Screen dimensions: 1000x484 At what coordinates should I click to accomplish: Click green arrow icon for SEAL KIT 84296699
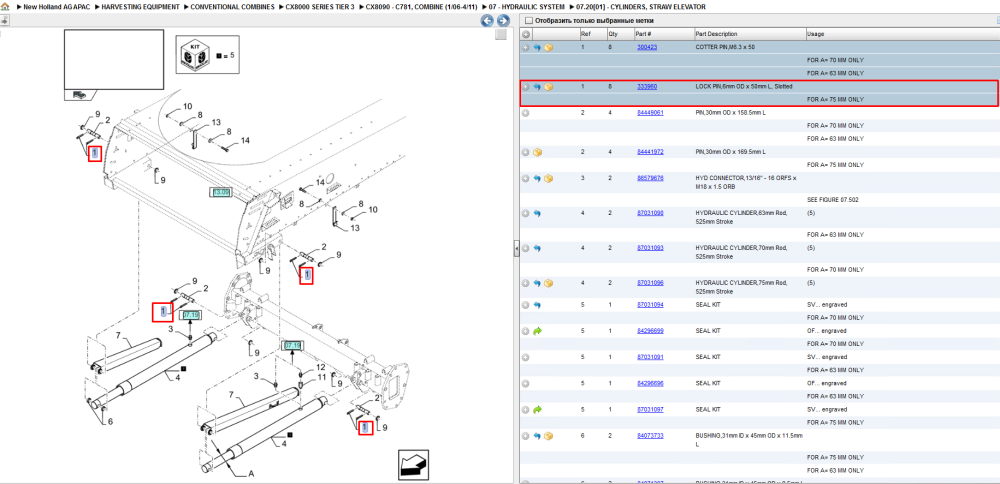[x=537, y=332]
